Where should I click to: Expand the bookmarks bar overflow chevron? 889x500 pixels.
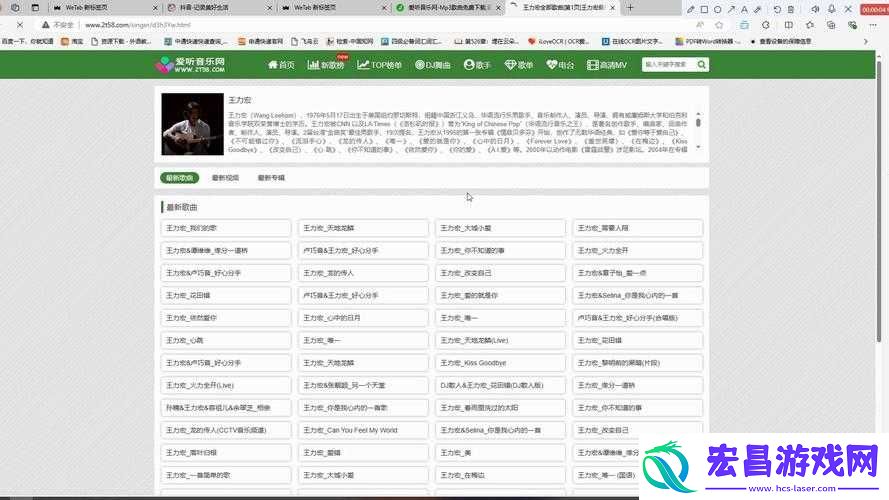(866, 41)
